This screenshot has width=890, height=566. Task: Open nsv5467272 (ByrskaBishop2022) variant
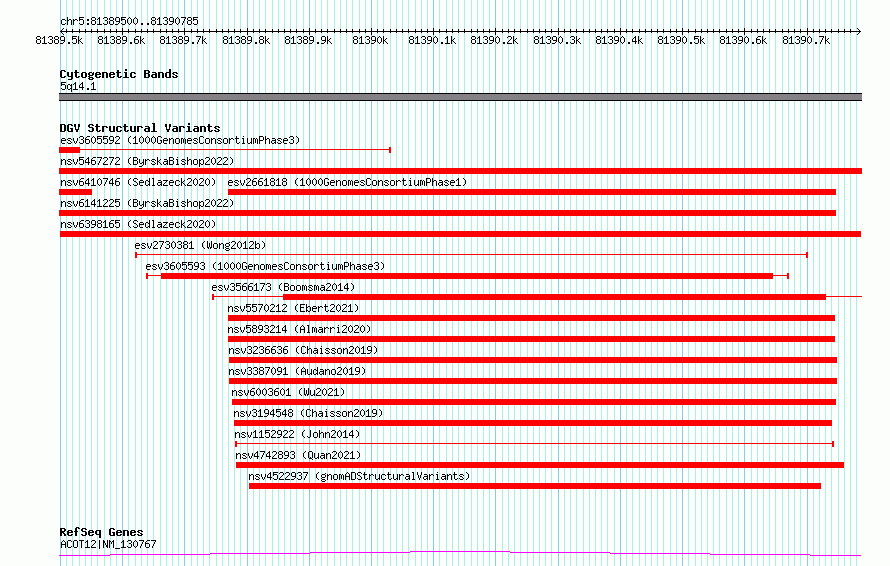click(x=147, y=161)
